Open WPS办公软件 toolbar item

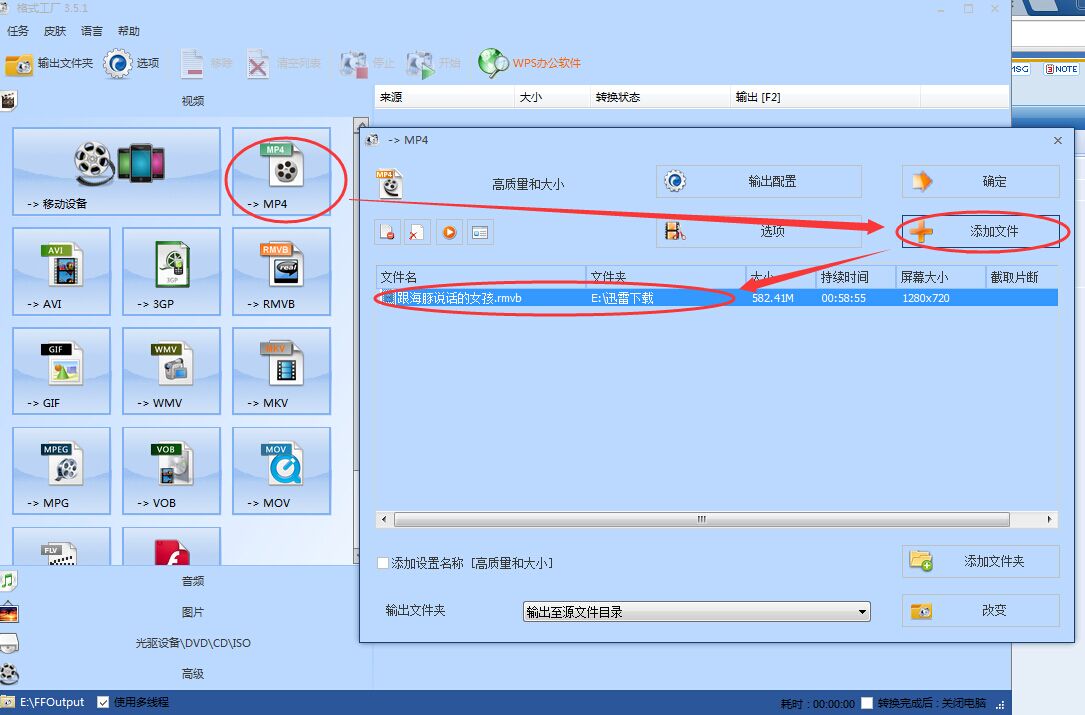pos(529,63)
